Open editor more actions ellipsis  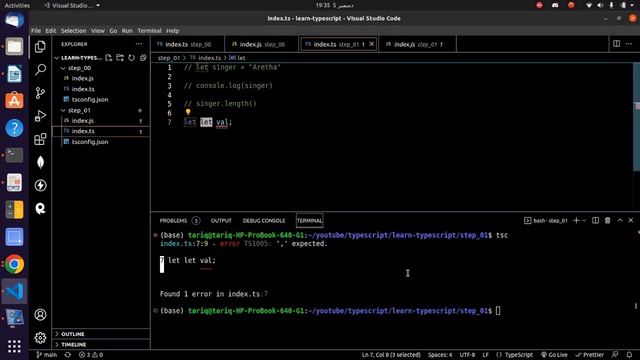pyautogui.click(x=629, y=44)
